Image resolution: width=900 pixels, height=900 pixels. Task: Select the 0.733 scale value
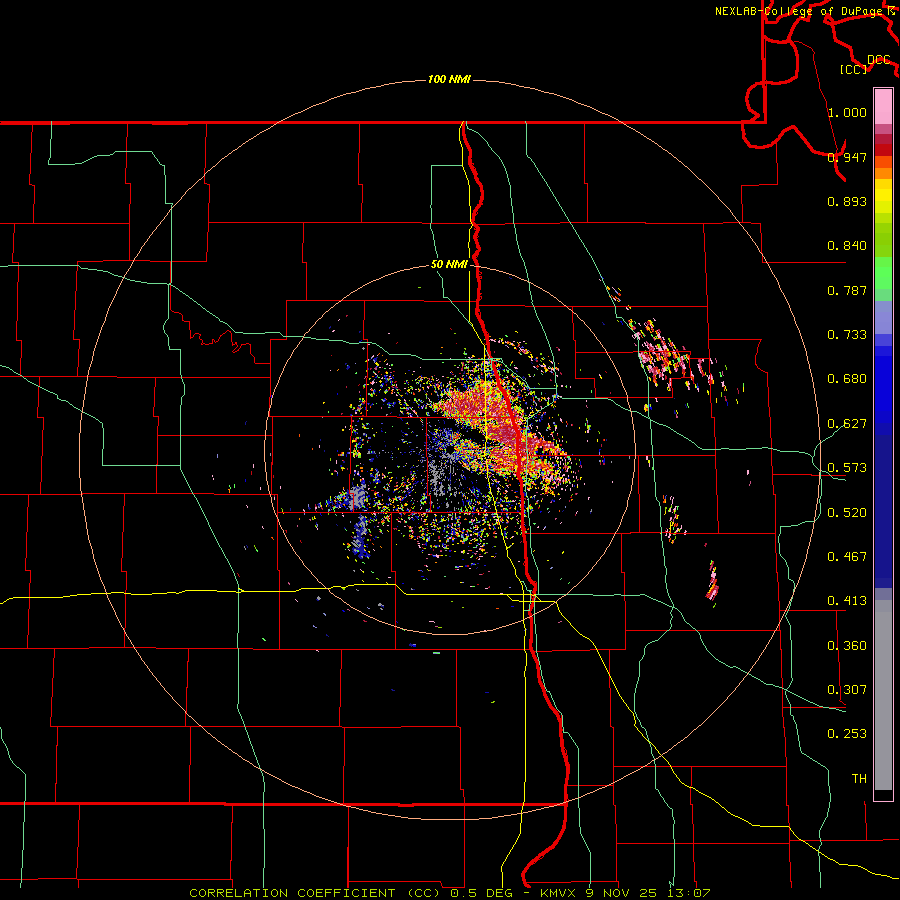(x=847, y=335)
